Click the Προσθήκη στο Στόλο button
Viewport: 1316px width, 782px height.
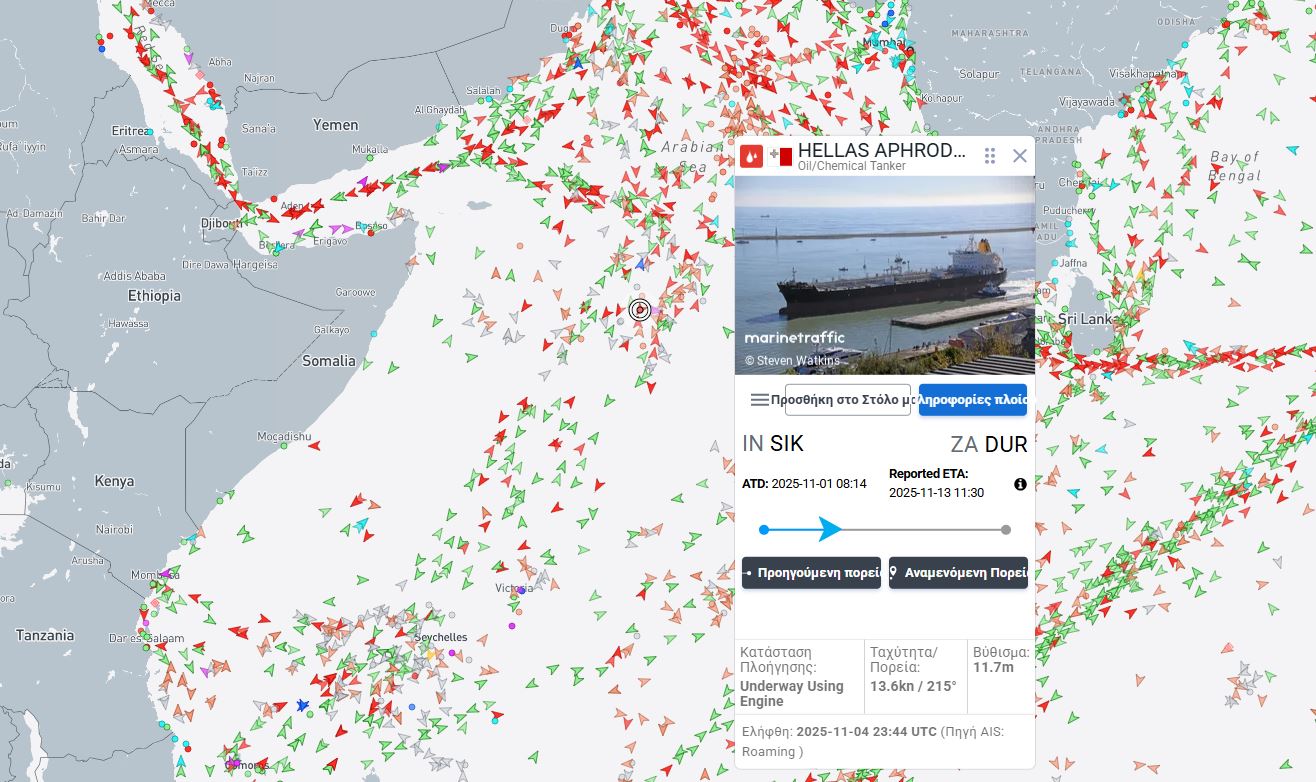point(847,400)
